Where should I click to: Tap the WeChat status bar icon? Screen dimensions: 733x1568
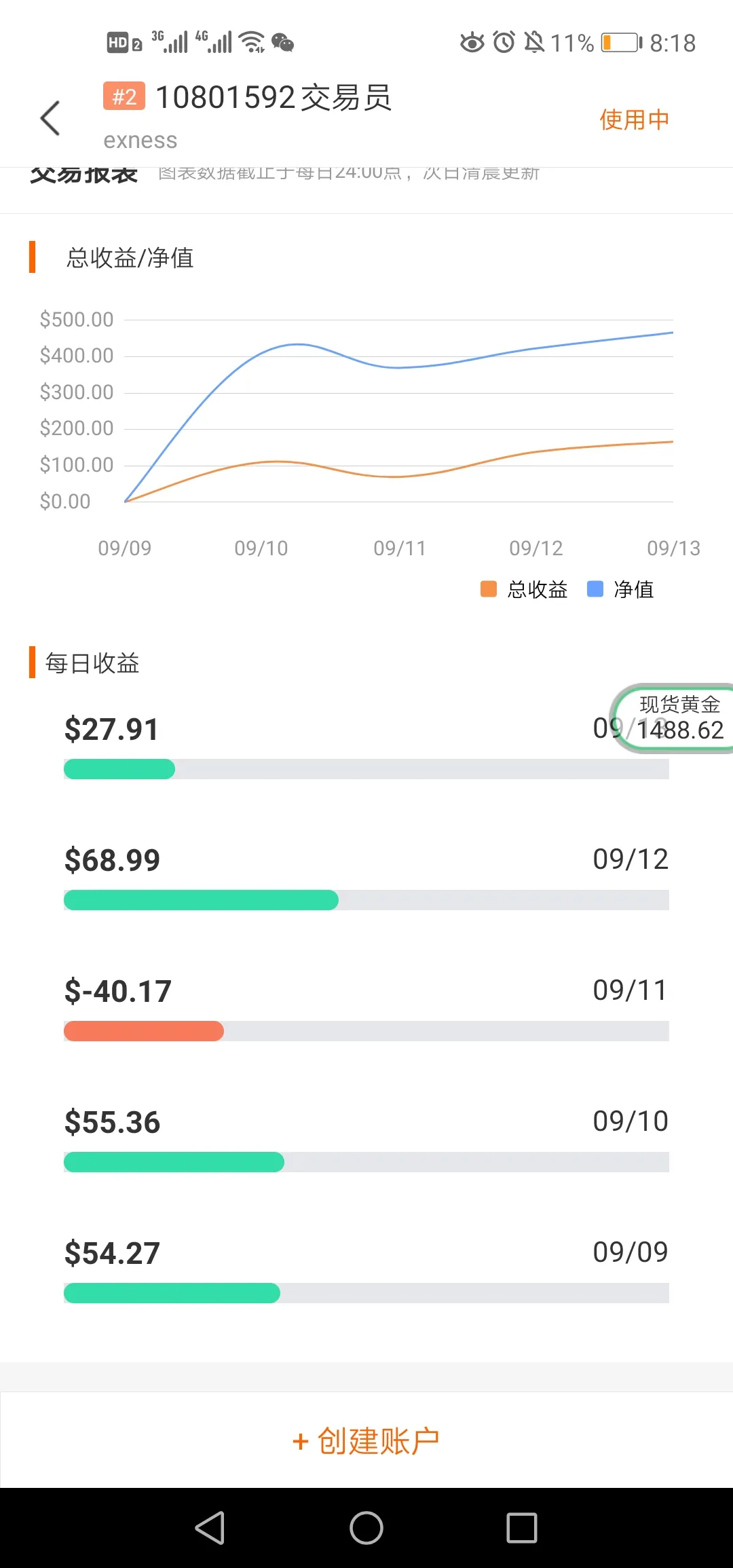(x=282, y=43)
